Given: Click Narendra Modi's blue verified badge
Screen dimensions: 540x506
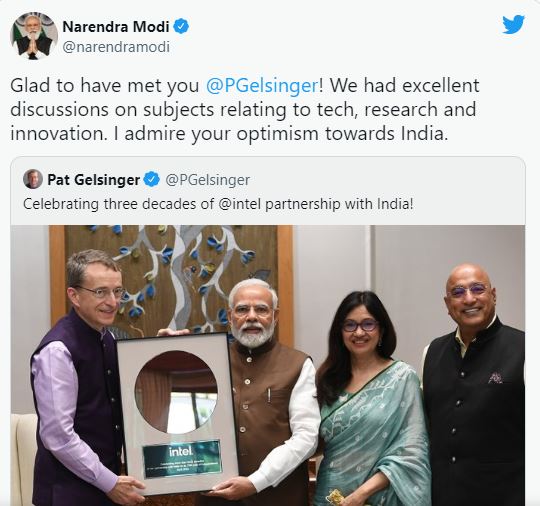Looking at the screenshot, I should pyautogui.click(x=181, y=27).
